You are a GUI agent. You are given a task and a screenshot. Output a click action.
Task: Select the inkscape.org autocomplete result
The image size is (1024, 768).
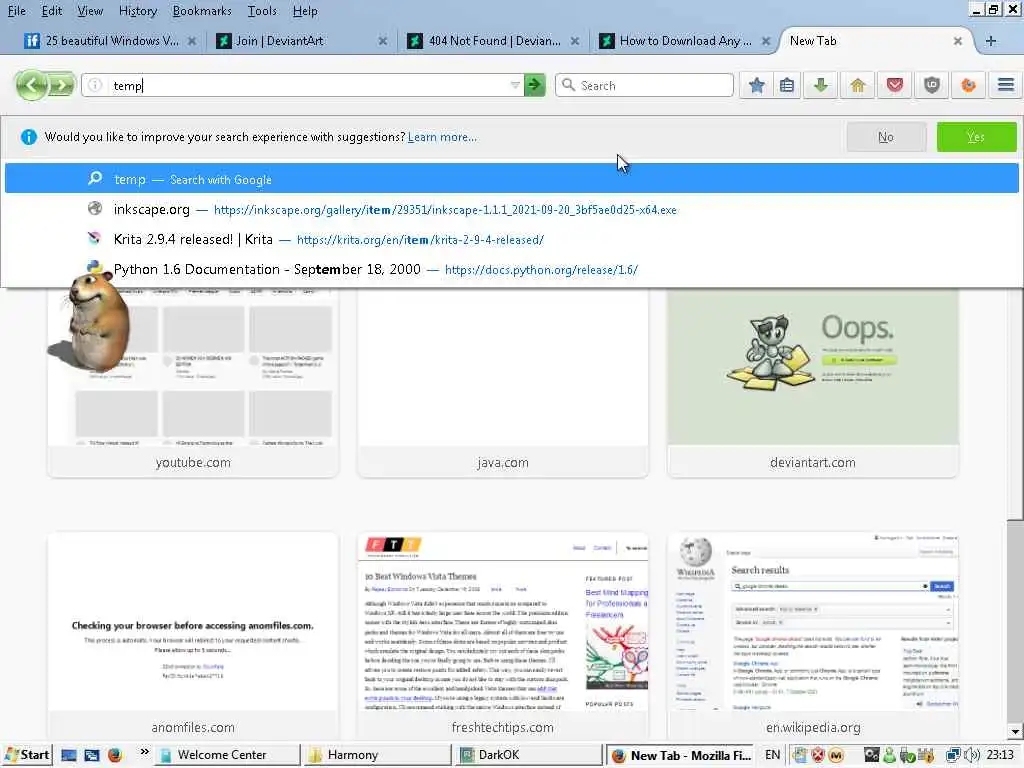click(511, 209)
